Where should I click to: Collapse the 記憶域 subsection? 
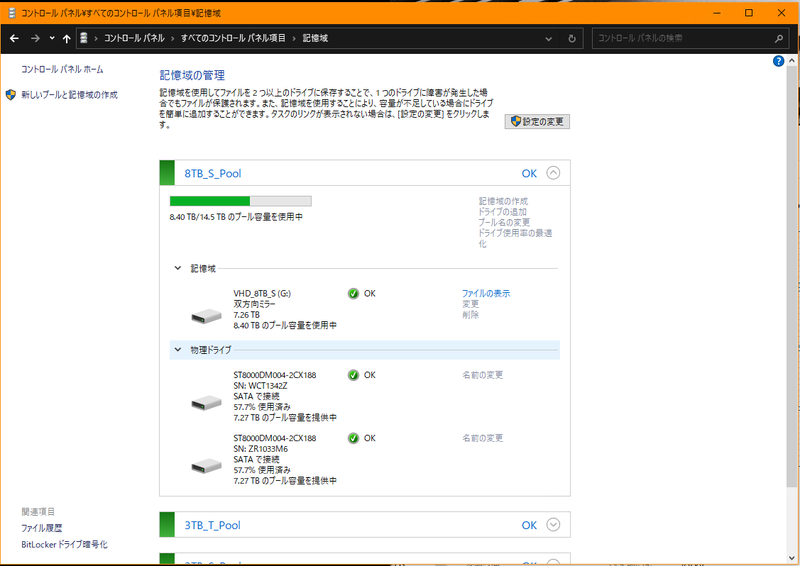click(178, 268)
